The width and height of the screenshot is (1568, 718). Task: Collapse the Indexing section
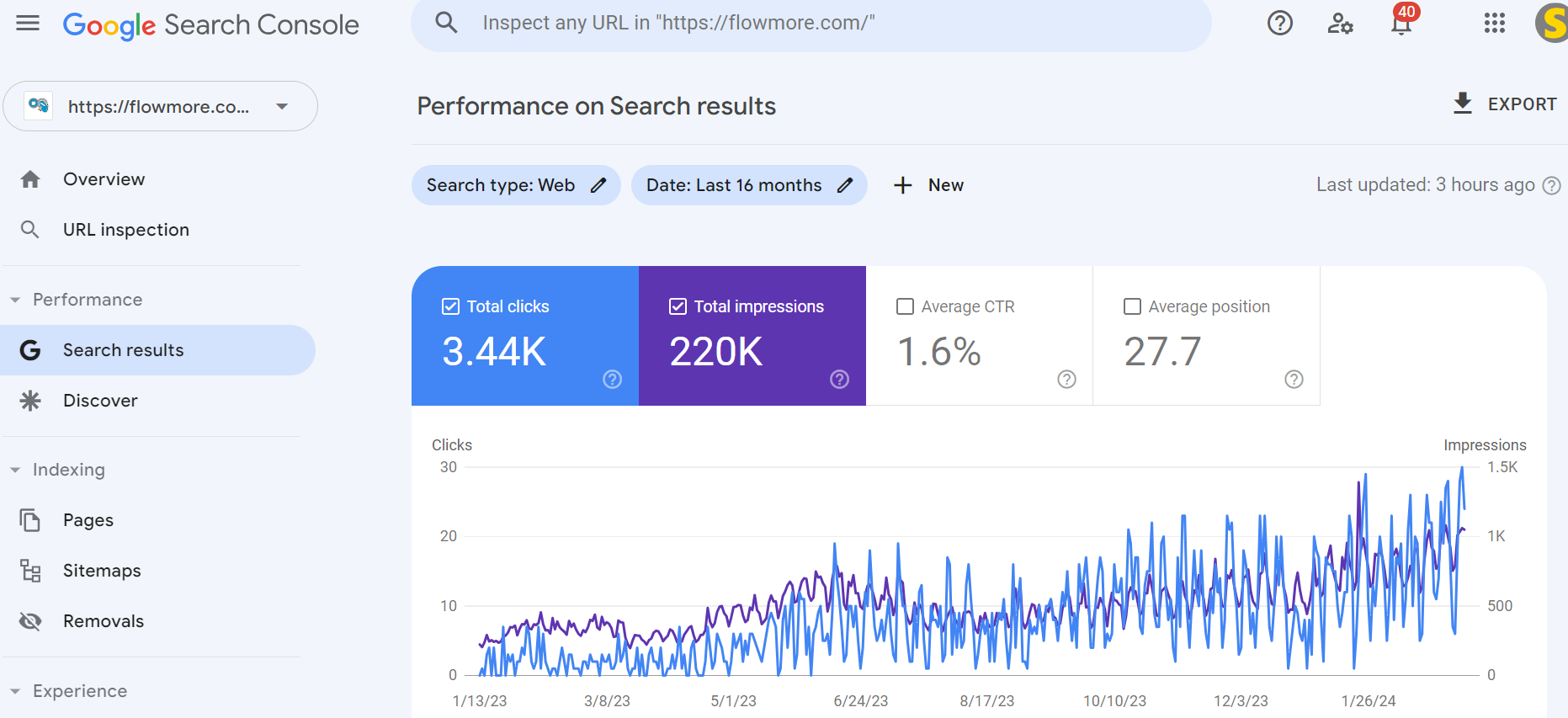15,470
